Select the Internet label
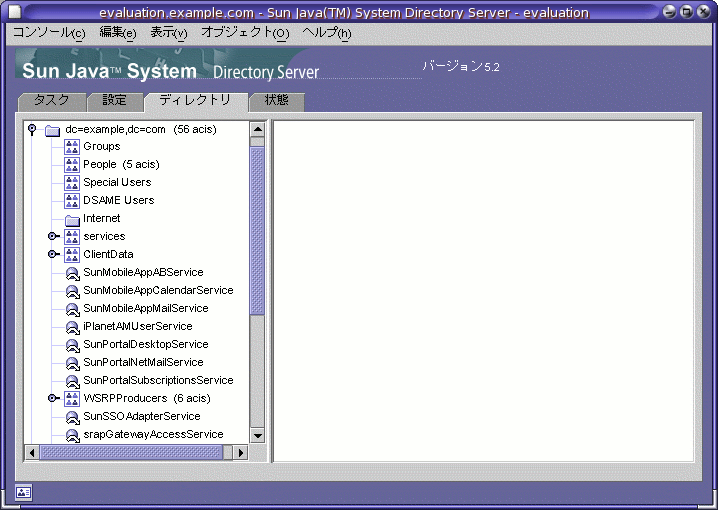The image size is (718, 510). 102,218
